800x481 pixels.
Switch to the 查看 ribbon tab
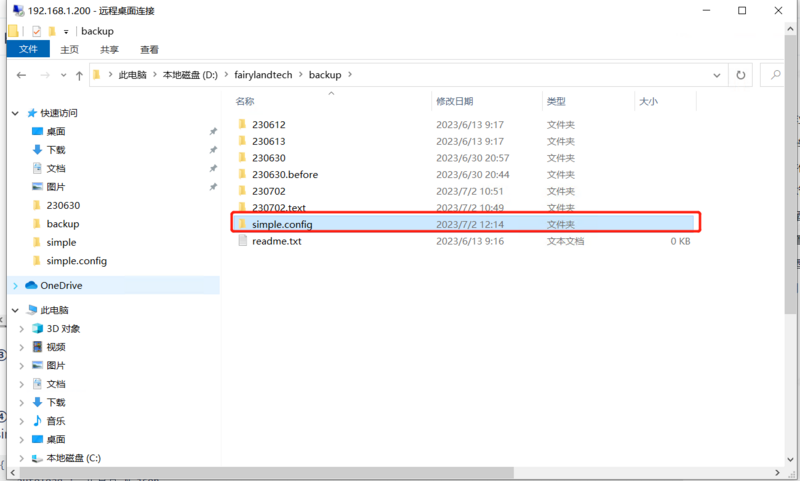(x=149, y=49)
